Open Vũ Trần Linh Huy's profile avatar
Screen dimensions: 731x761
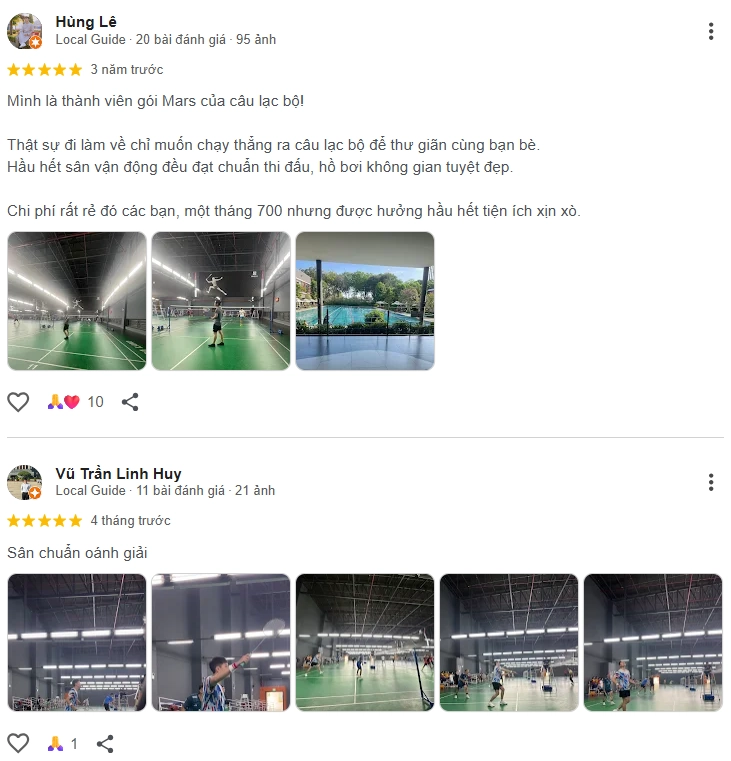24,482
